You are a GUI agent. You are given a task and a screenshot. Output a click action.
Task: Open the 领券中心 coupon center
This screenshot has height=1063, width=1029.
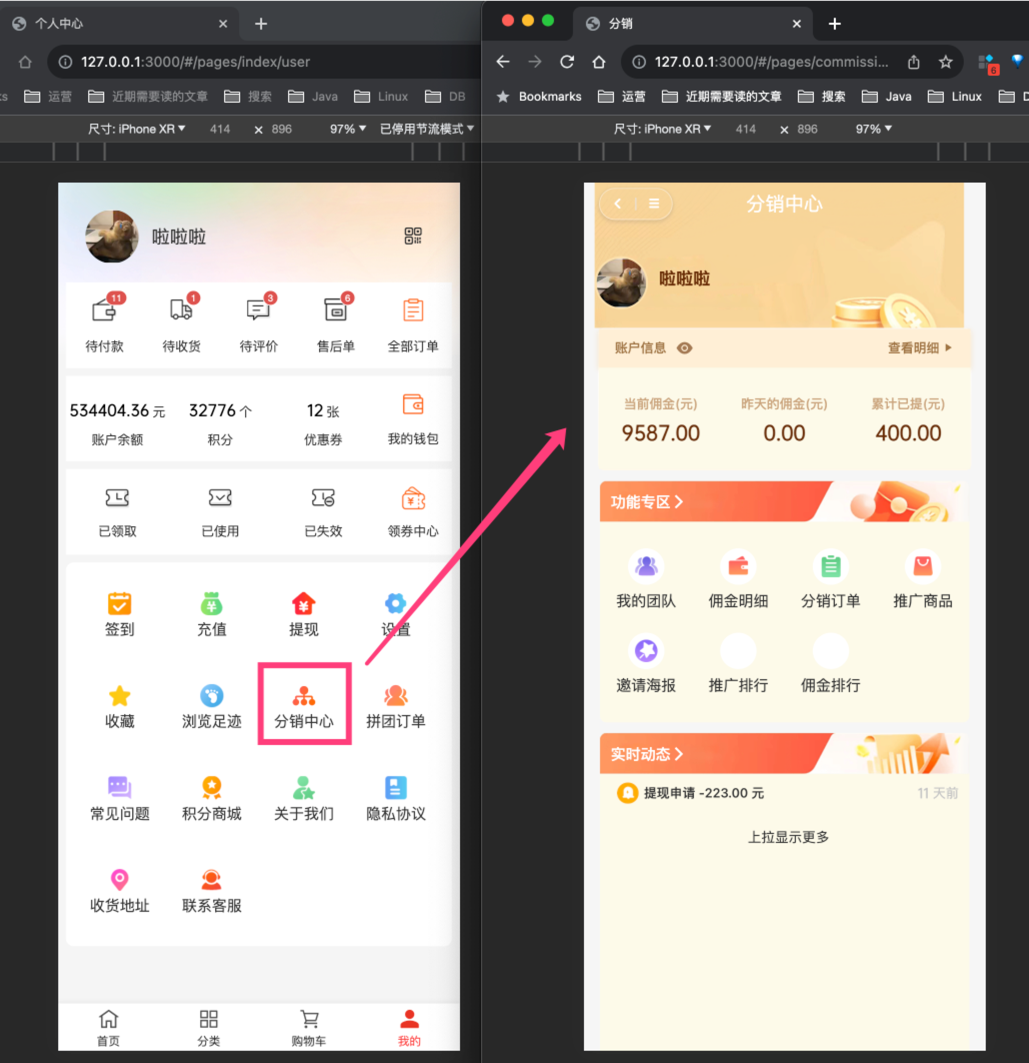click(x=413, y=512)
